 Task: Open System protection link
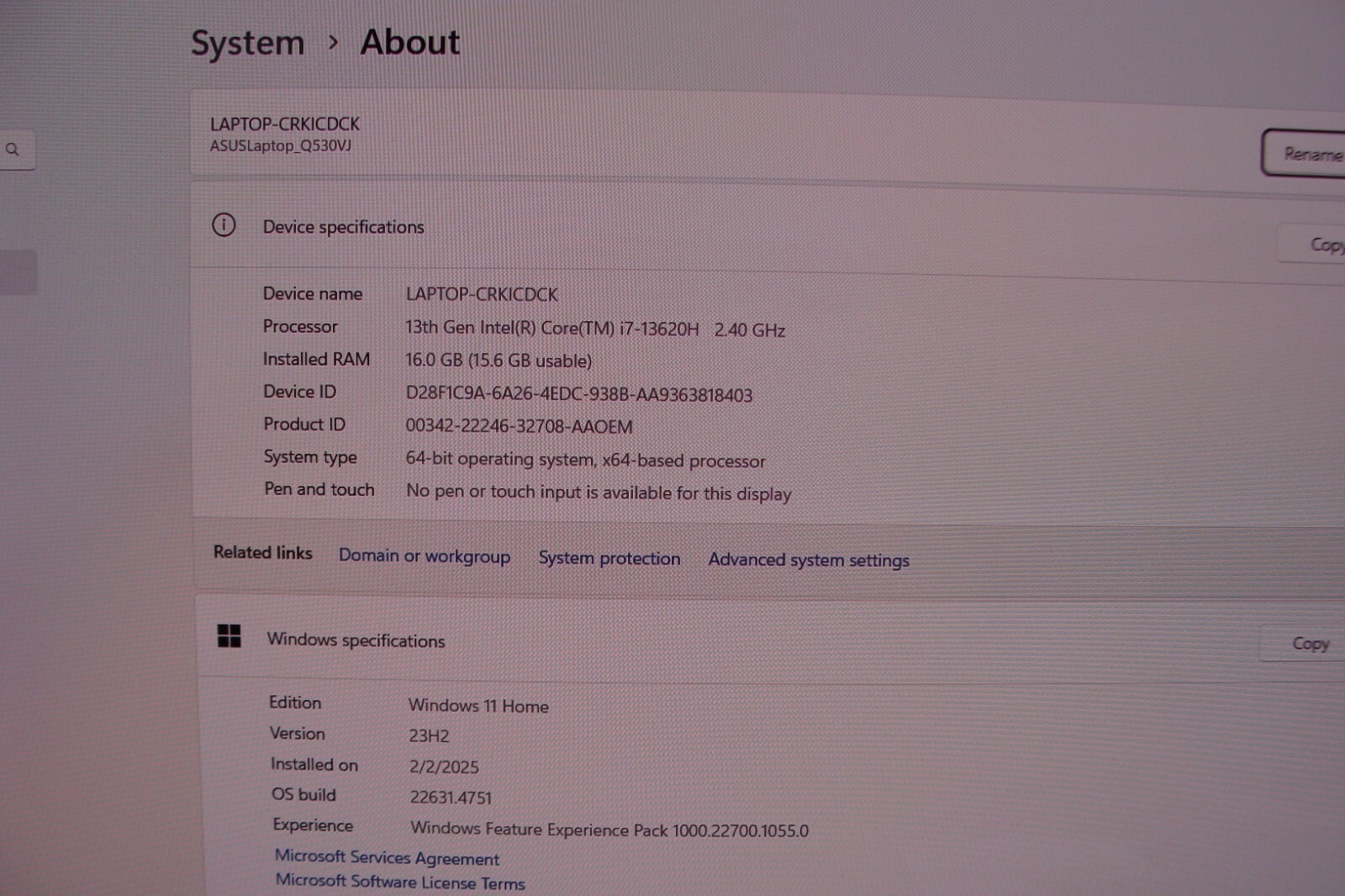(x=609, y=558)
